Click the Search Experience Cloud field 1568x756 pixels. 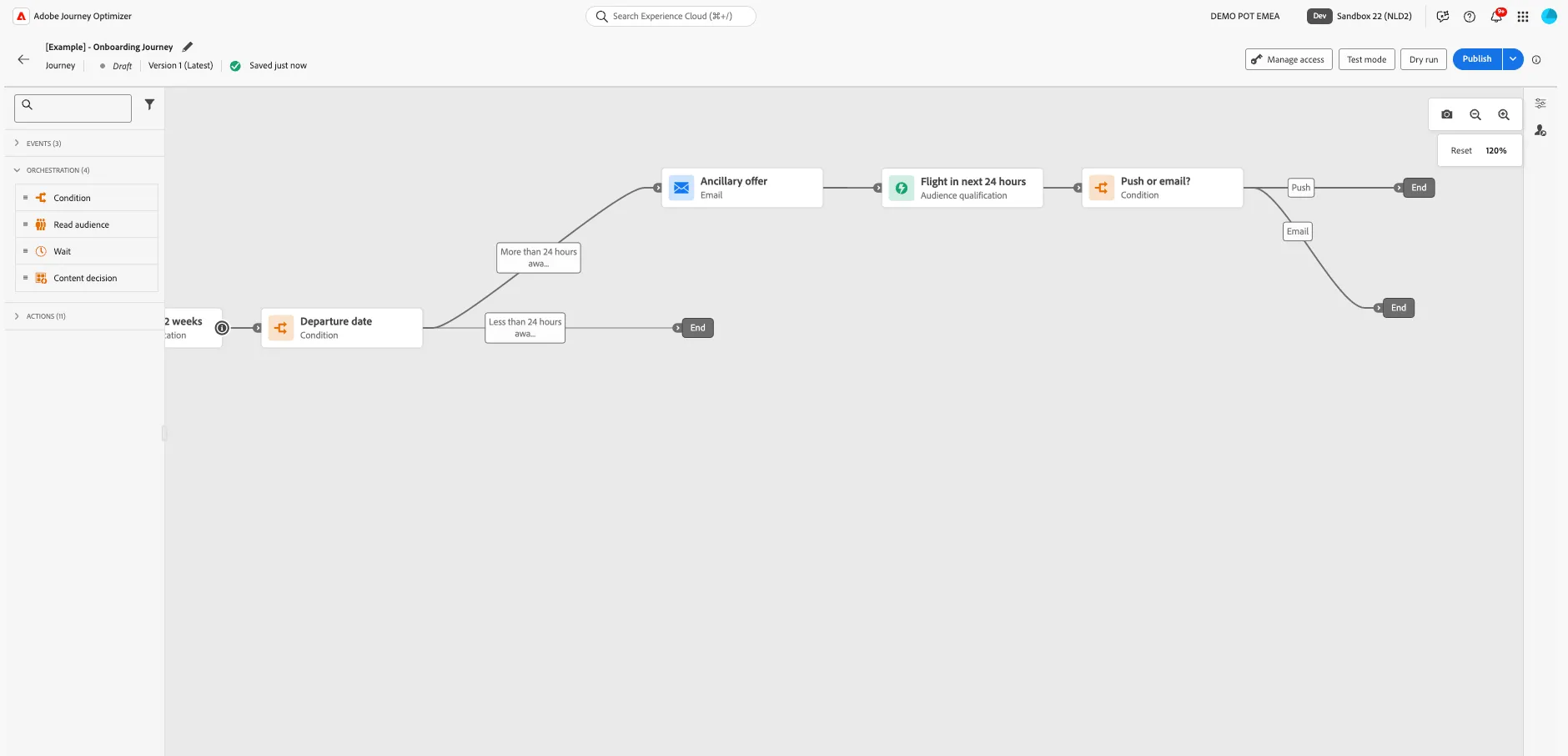[x=671, y=16]
